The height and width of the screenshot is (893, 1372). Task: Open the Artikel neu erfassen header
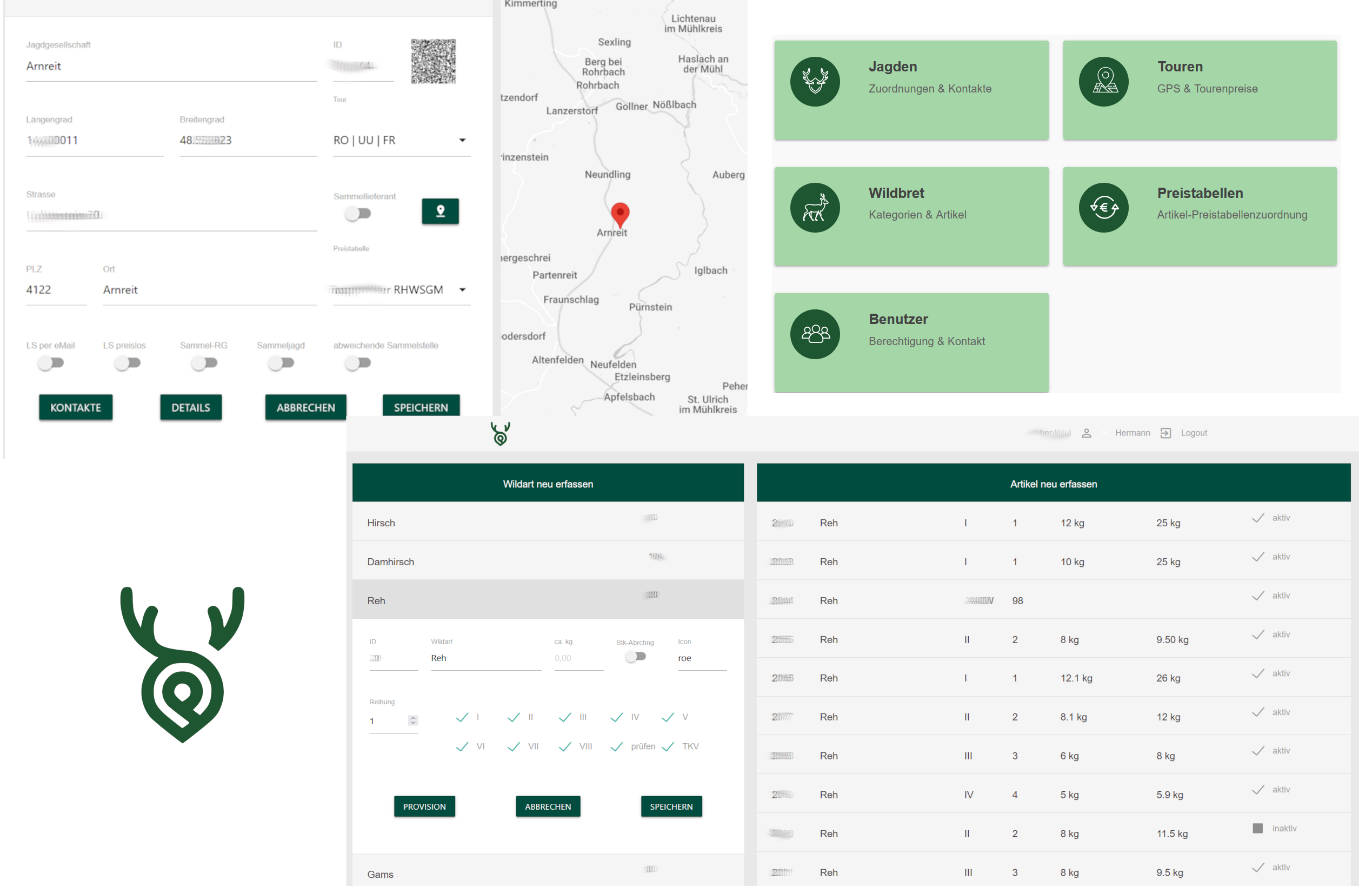1053,484
